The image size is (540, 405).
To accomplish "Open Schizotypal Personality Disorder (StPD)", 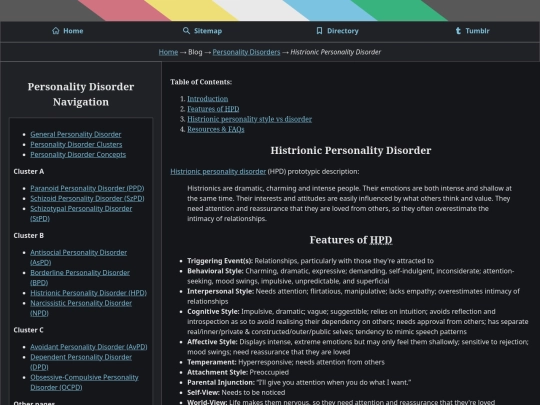I will (x=81, y=214).
